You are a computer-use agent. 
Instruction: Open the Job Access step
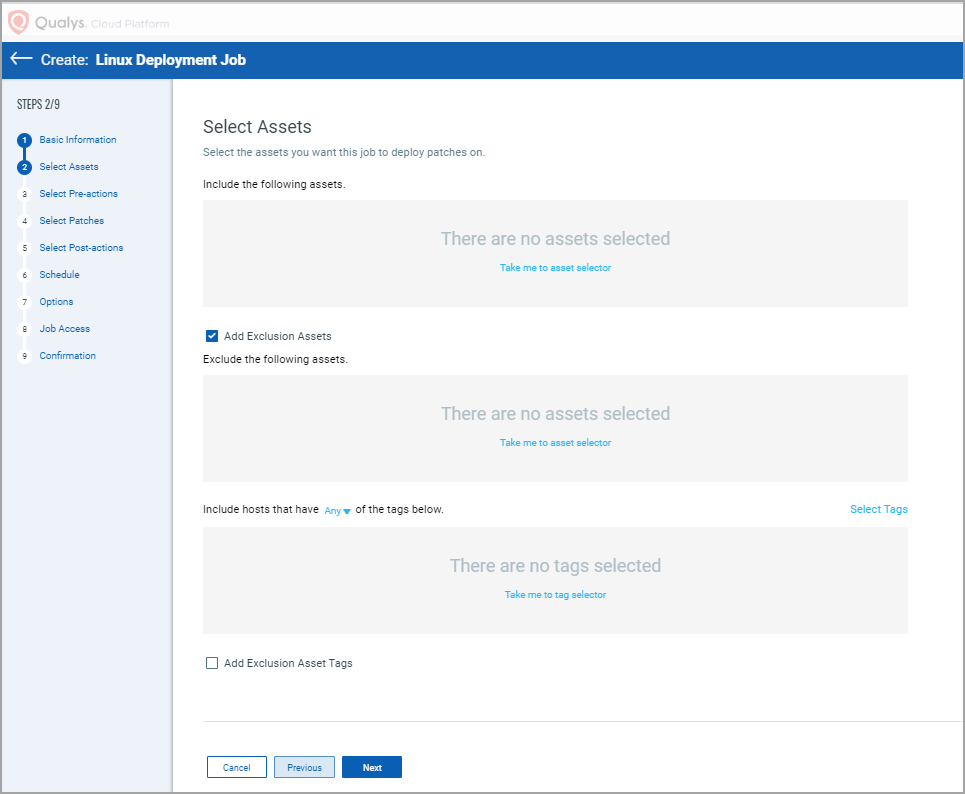[x=64, y=328]
